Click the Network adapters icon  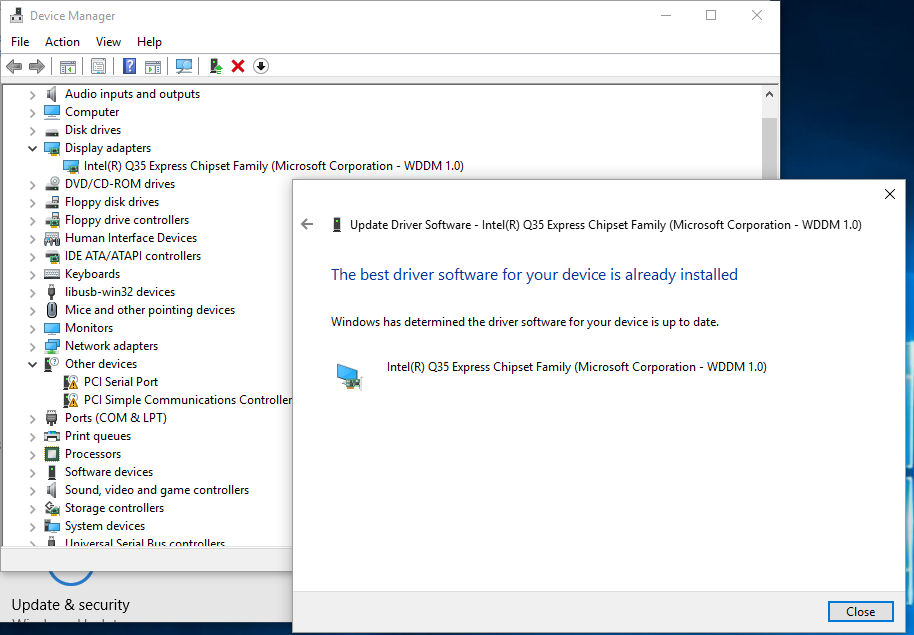tap(52, 346)
